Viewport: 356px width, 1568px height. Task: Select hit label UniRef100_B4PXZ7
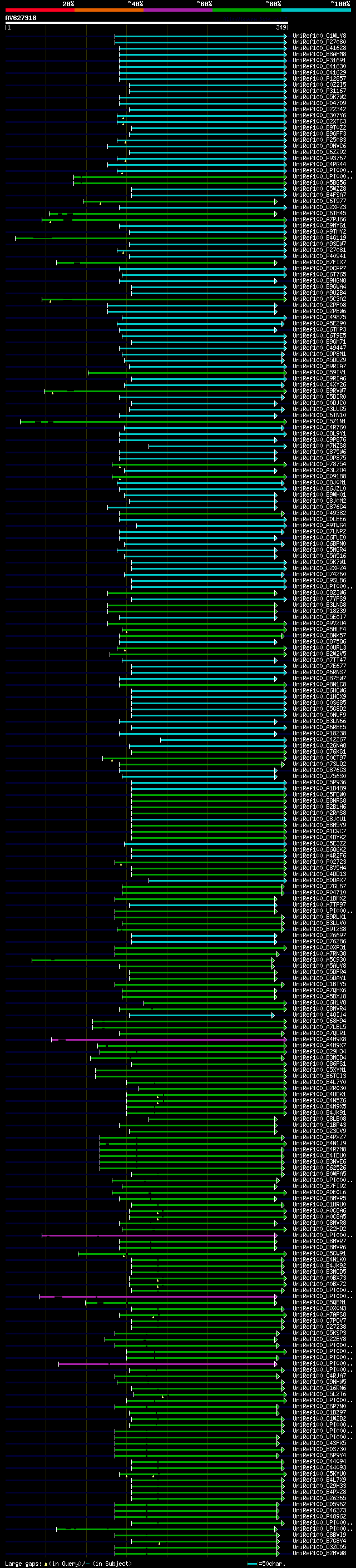319,1137
